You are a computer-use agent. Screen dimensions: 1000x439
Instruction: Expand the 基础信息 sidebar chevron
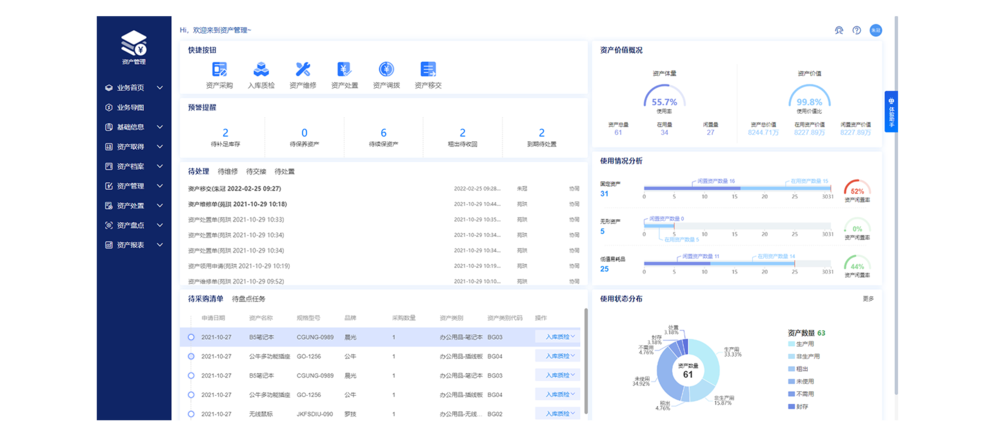[159, 127]
